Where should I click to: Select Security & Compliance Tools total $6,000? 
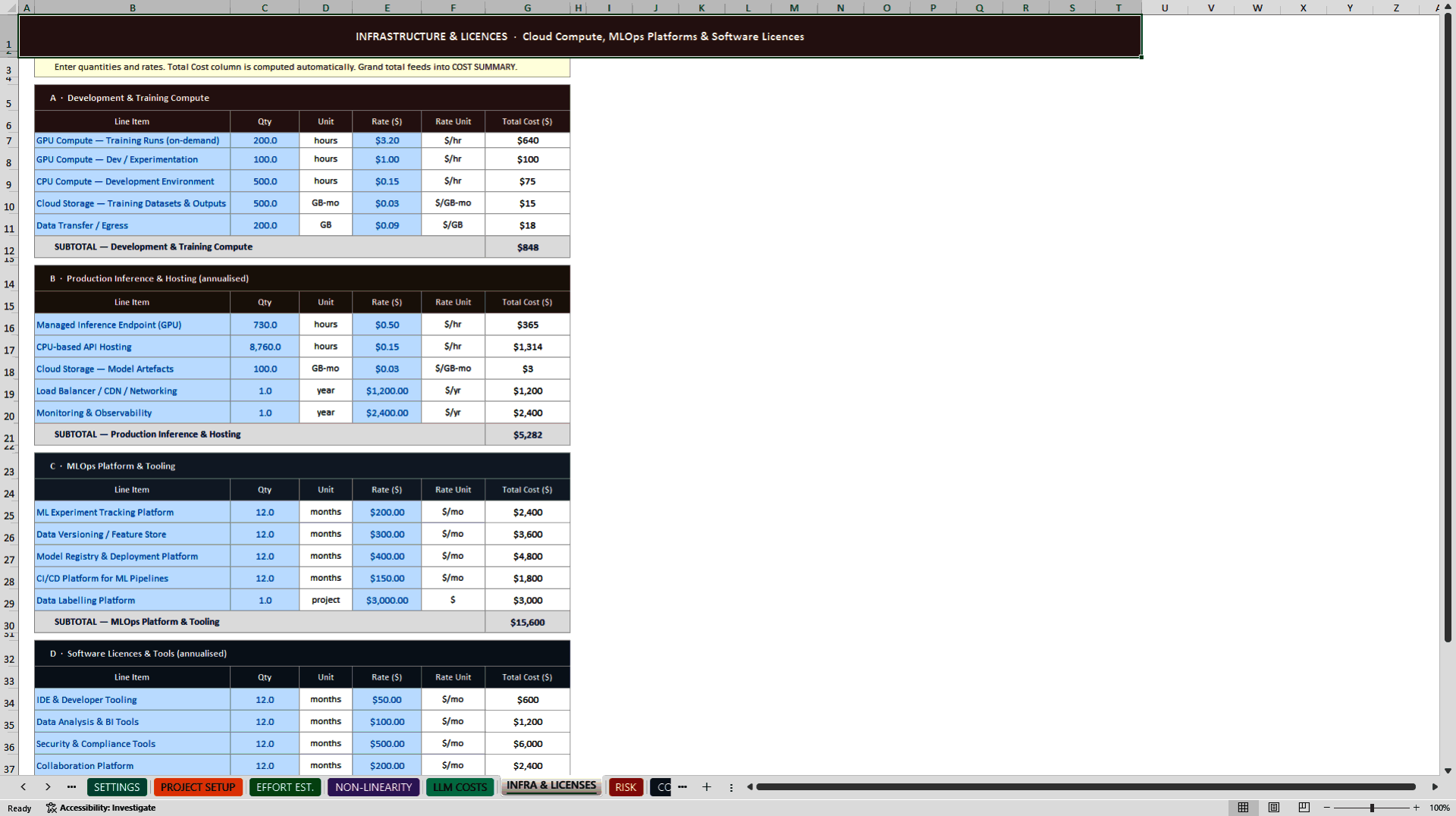click(x=527, y=743)
